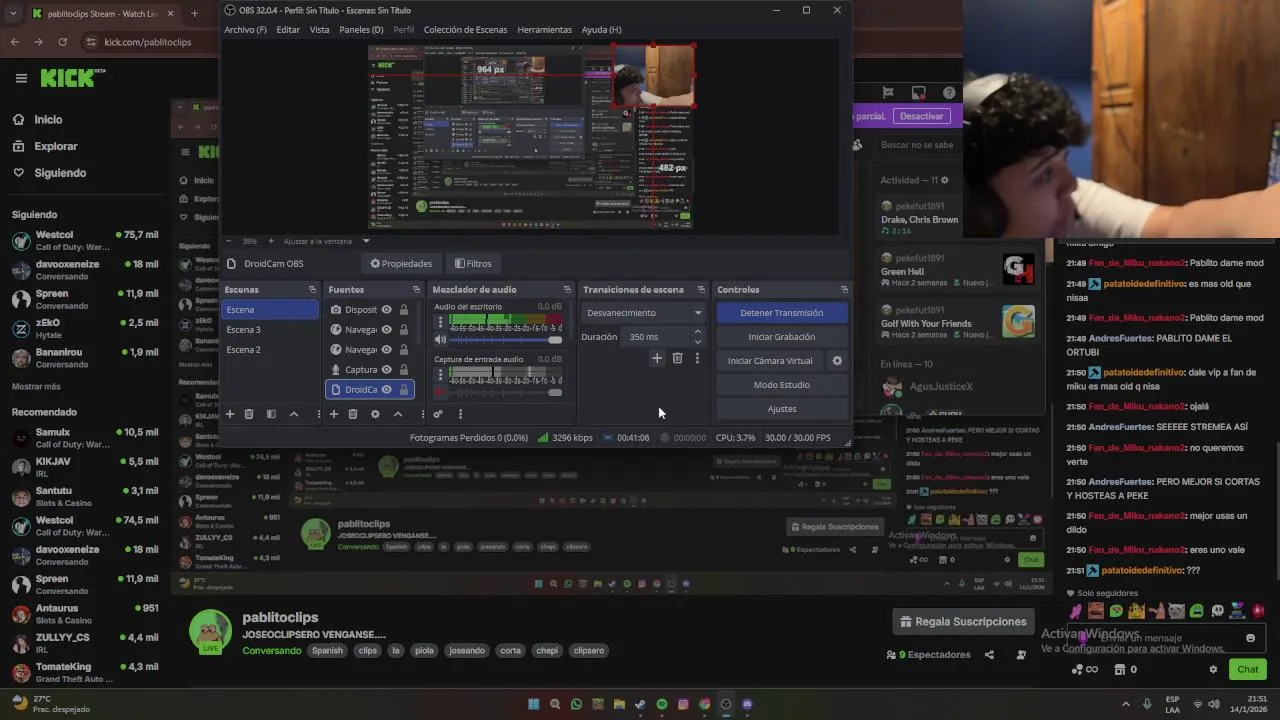Share the pablitoclips stream via share icon
The width and height of the screenshot is (1280, 720).
click(989, 655)
